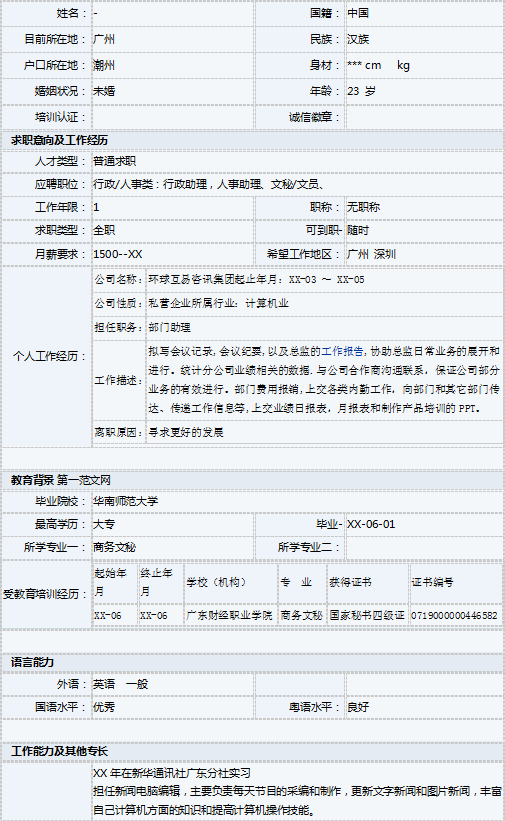Click the 工作报告 hyperlink

tap(342, 351)
